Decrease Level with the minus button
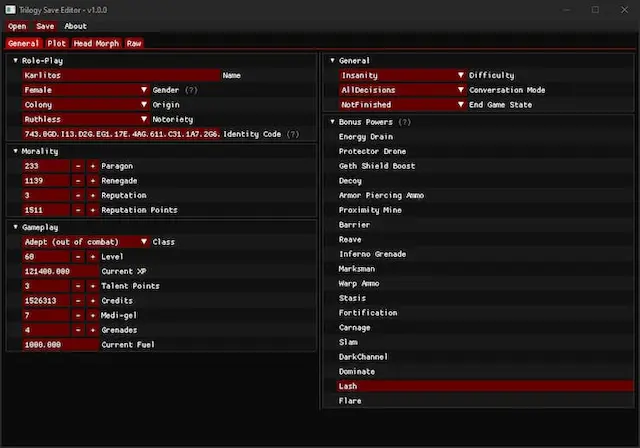The image size is (640, 448). coord(78,256)
